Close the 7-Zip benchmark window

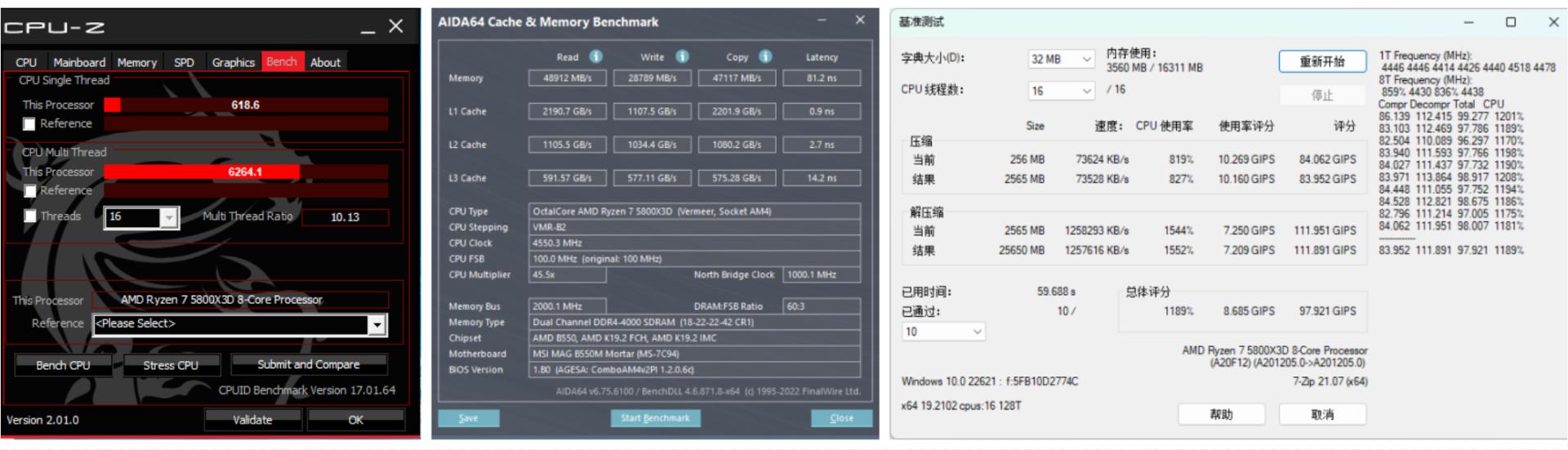point(1553,22)
